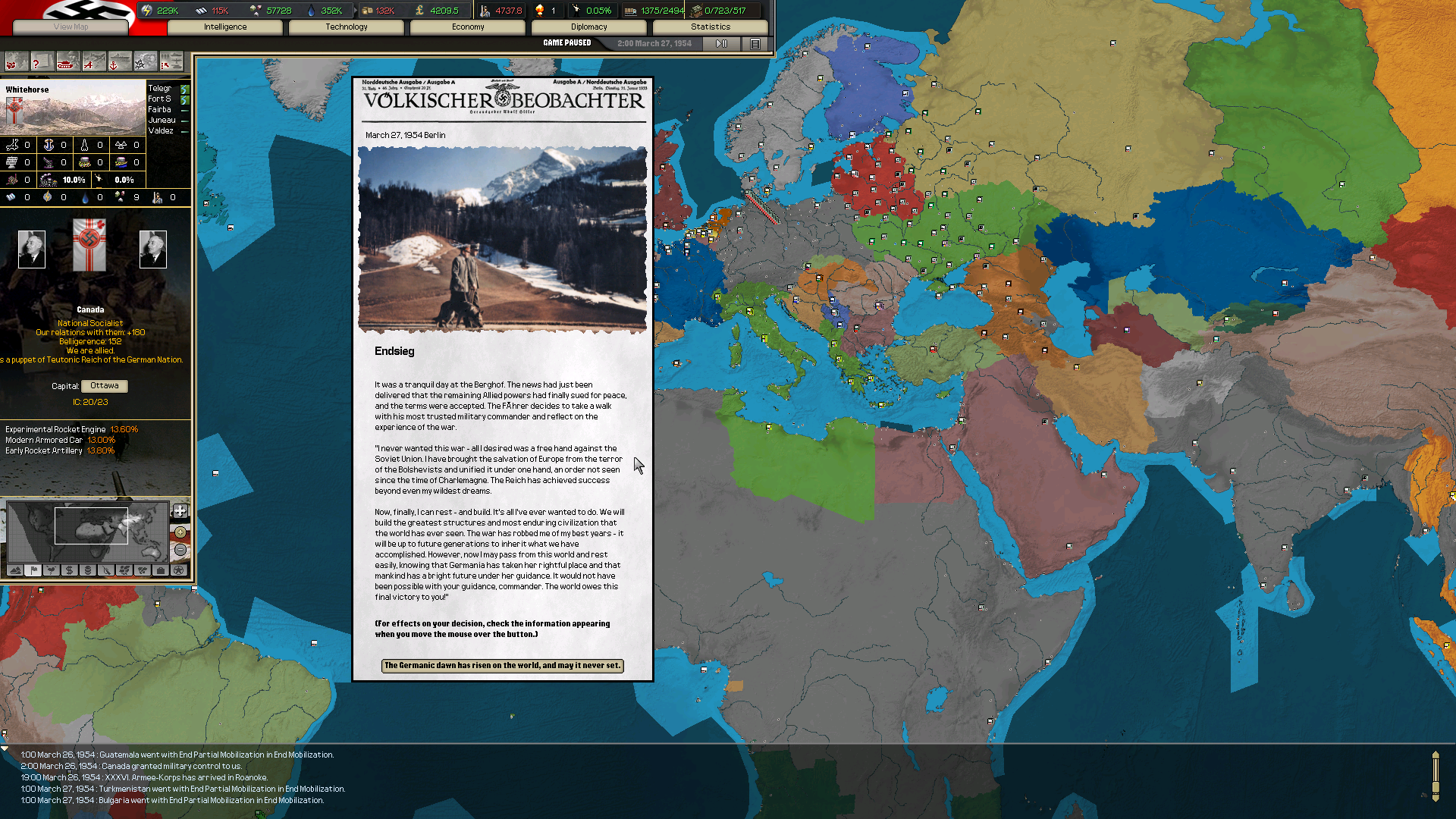Click the air base icon in province panel
The height and width of the screenshot is (819, 1456).
12,145
